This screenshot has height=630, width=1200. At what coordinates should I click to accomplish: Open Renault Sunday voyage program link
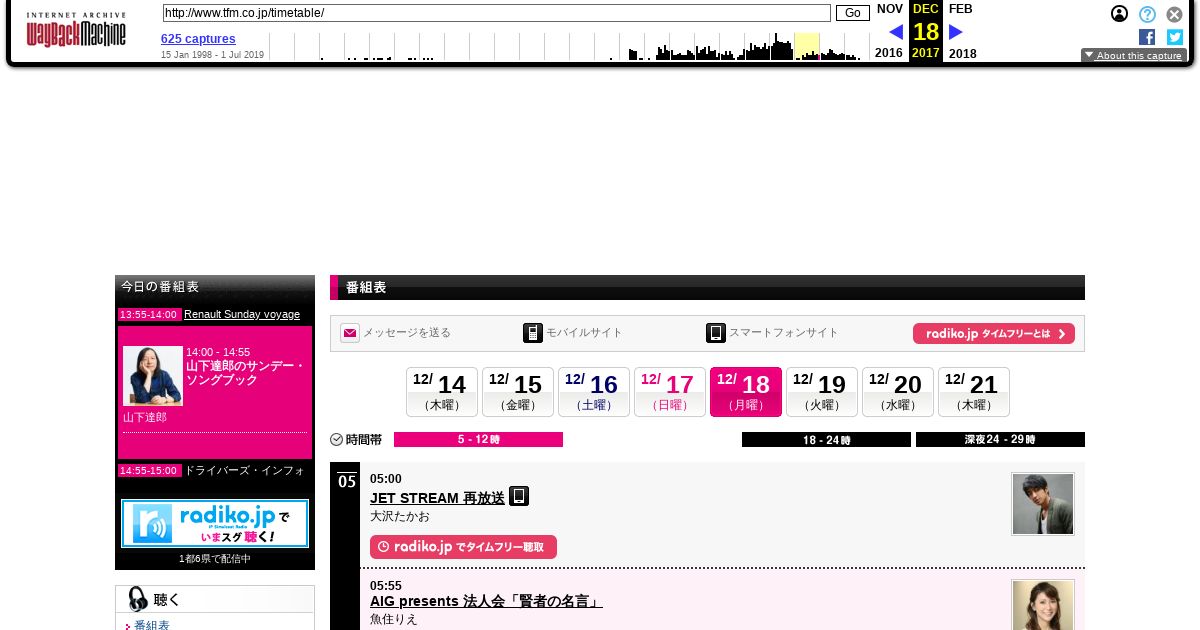[x=242, y=314]
